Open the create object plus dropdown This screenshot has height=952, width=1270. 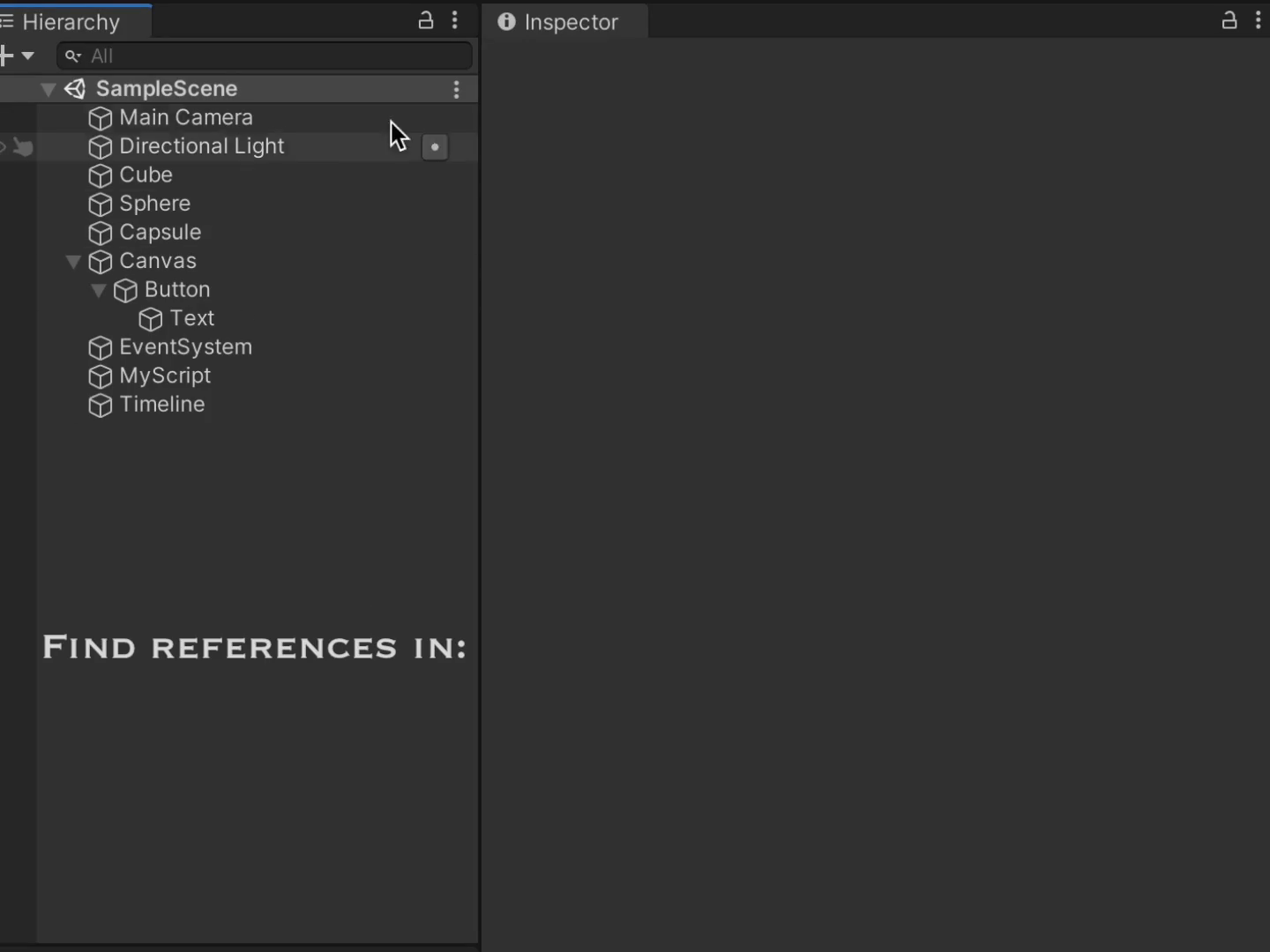(x=17, y=56)
